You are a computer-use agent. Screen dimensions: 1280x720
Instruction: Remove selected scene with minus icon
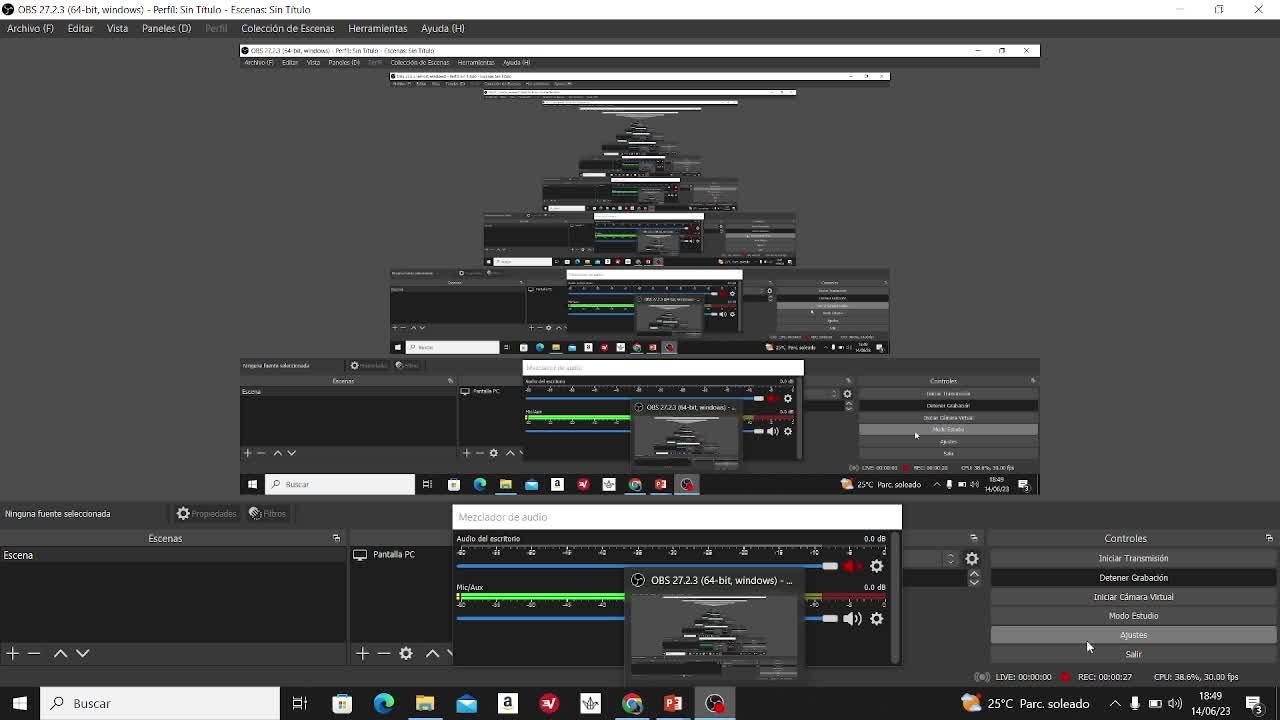(34, 653)
